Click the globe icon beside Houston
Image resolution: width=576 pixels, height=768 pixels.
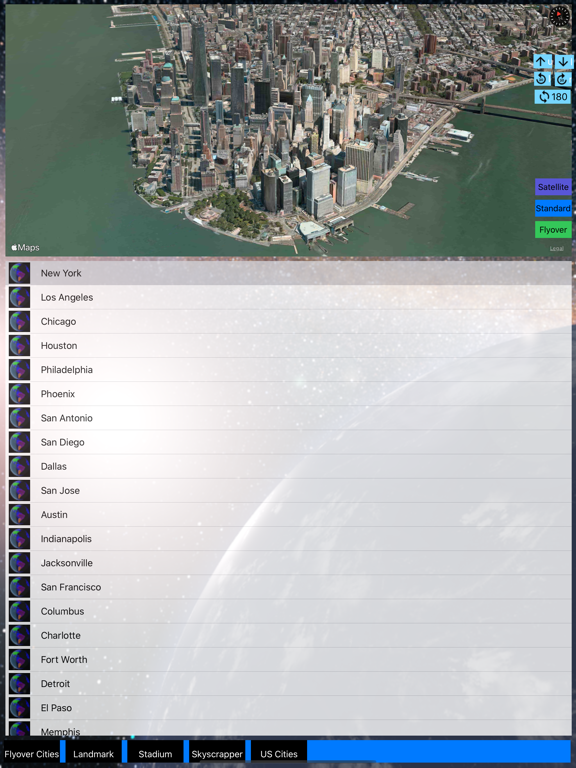pos(20,345)
